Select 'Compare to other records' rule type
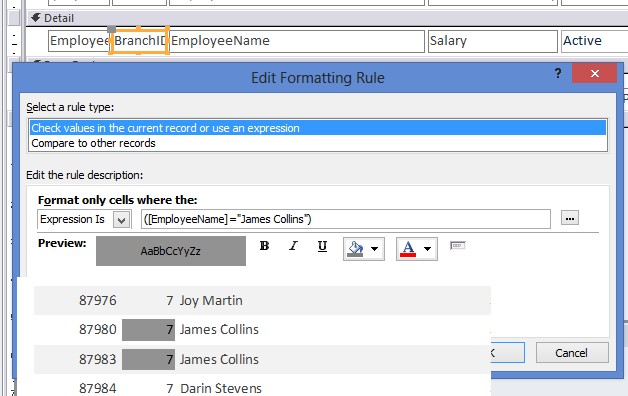 pyautogui.click(x=93, y=143)
